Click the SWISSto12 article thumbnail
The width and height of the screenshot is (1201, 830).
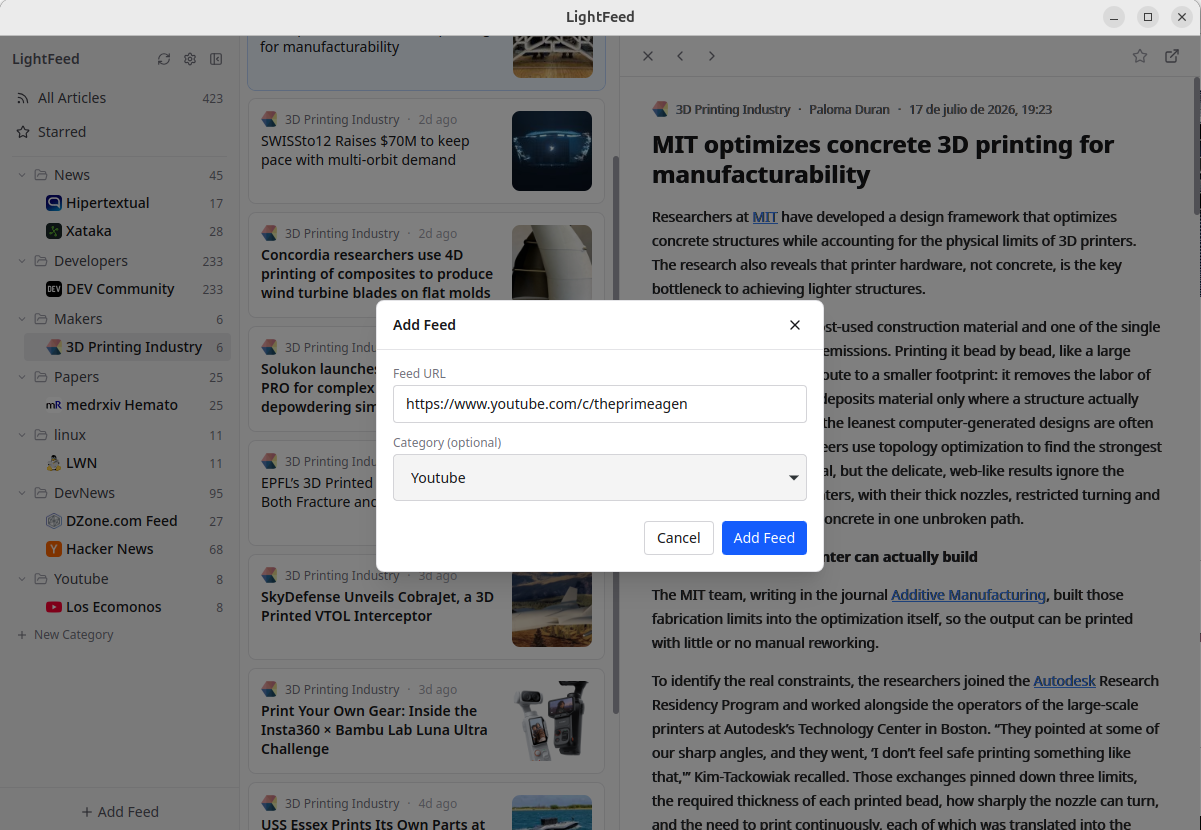click(x=552, y=151)
